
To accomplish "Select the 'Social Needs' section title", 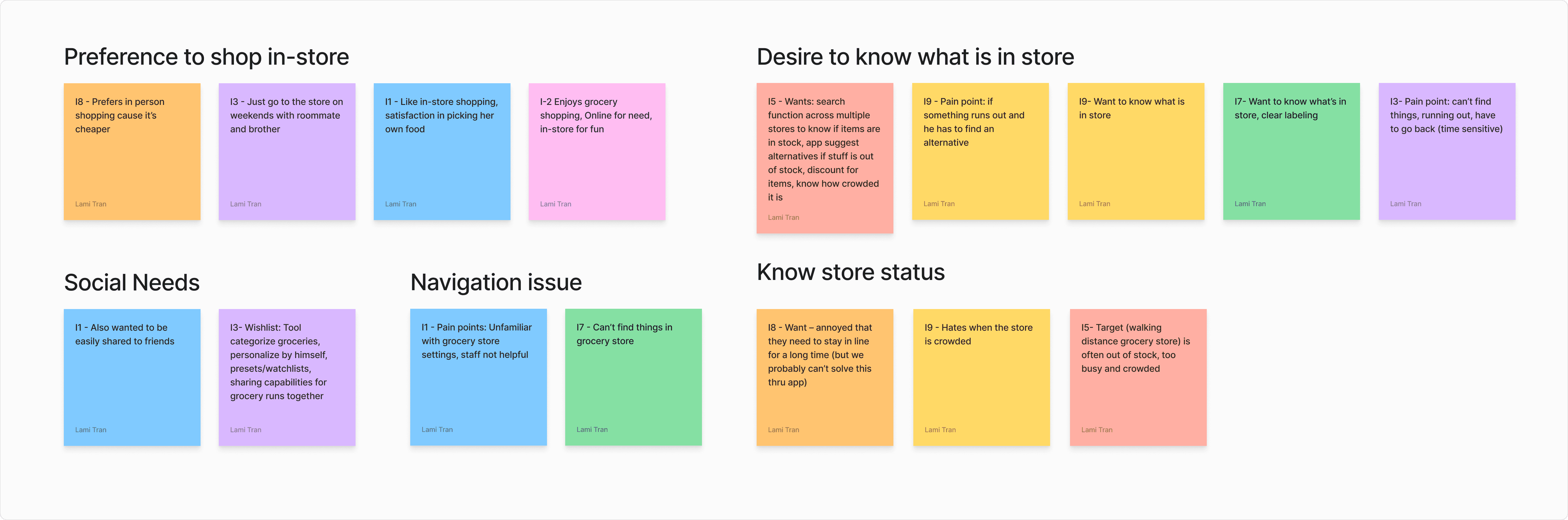I will point(132,283).
